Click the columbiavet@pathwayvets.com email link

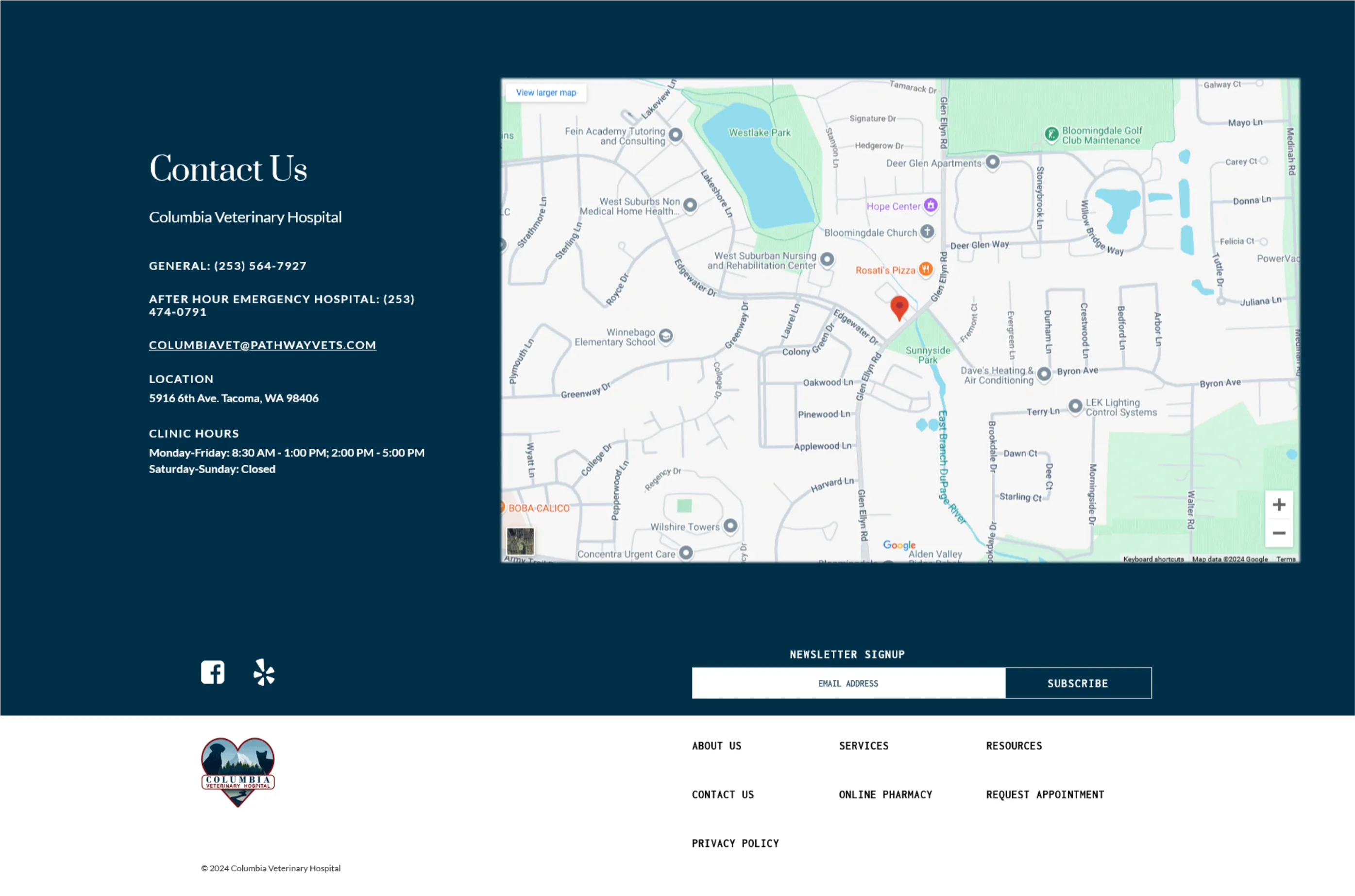tap(262, 345)
